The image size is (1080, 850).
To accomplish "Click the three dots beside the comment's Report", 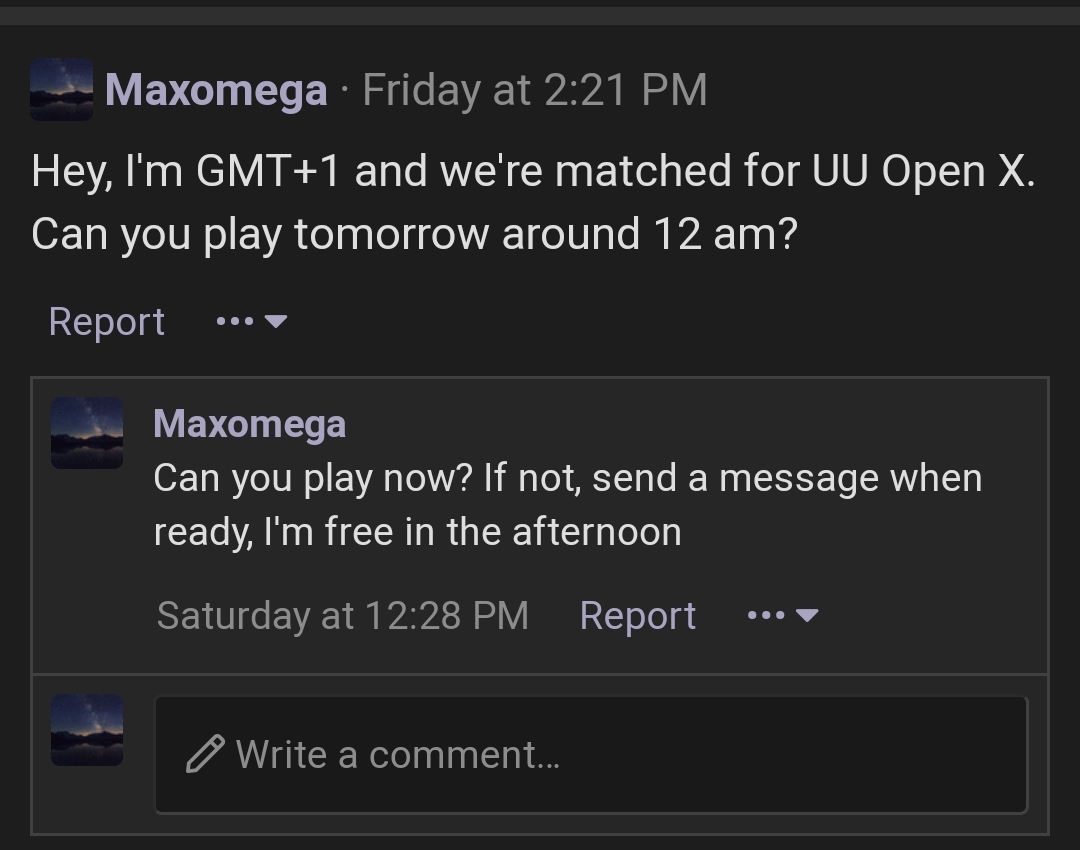I will point(765,616).
